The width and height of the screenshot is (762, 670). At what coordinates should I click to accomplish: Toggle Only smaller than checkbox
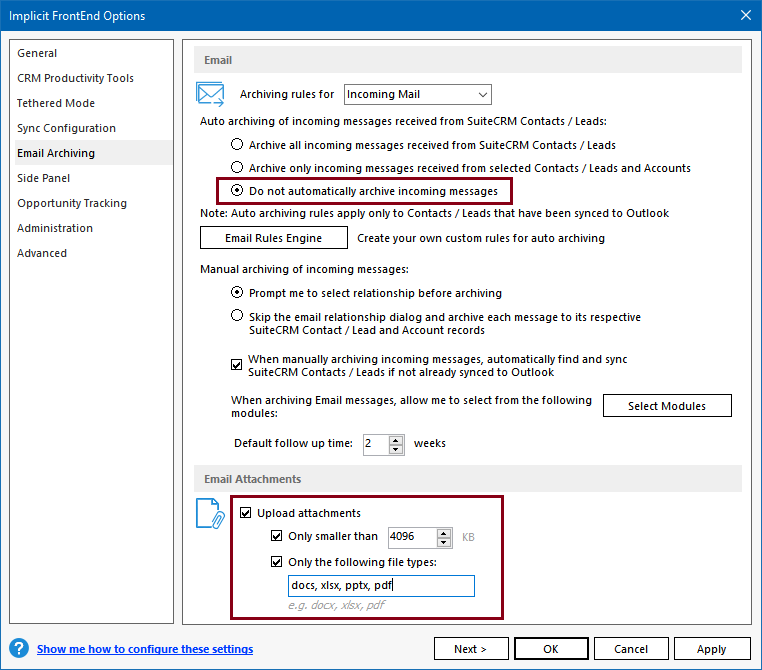[x=277, y=537]
